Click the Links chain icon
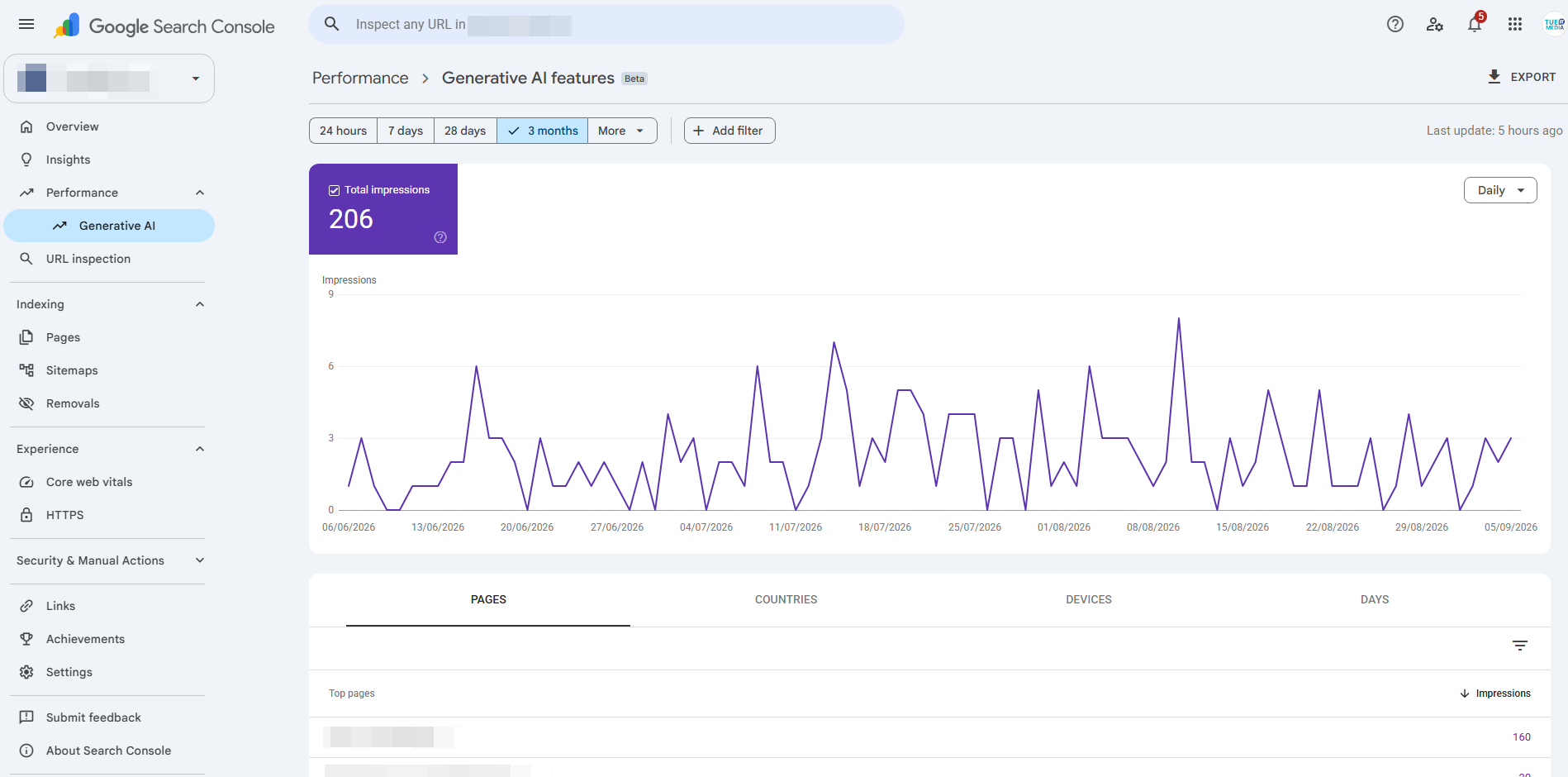1568x777 pixels. pyautogui.click(x=26, y=606)
